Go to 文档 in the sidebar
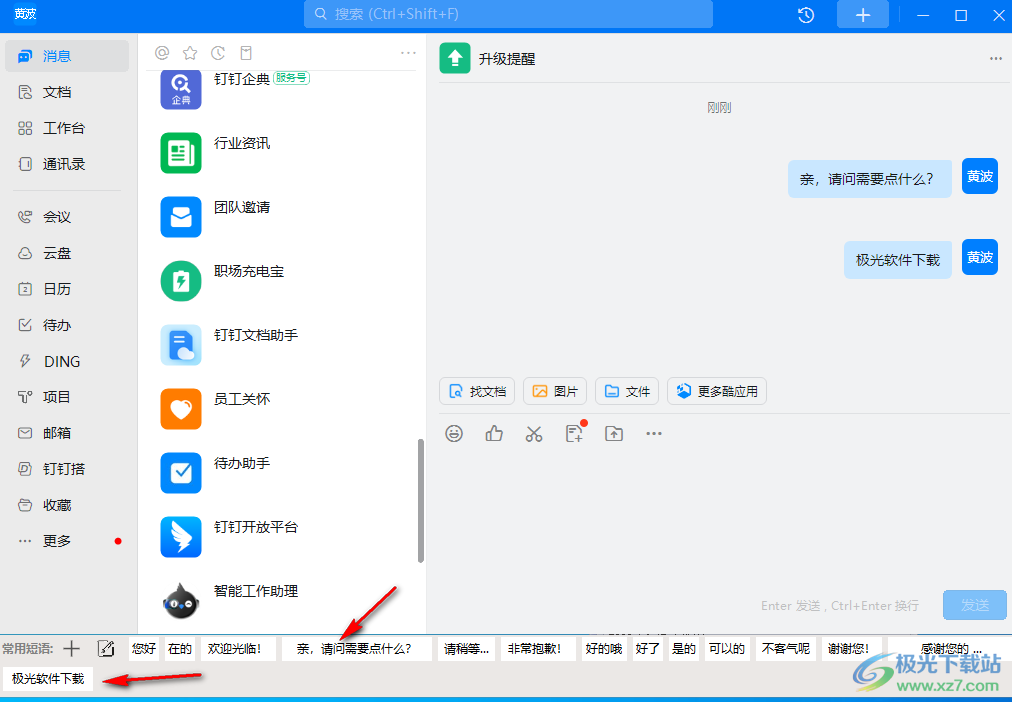Viewport: 1012px width, 702px height. pos(67,92)
